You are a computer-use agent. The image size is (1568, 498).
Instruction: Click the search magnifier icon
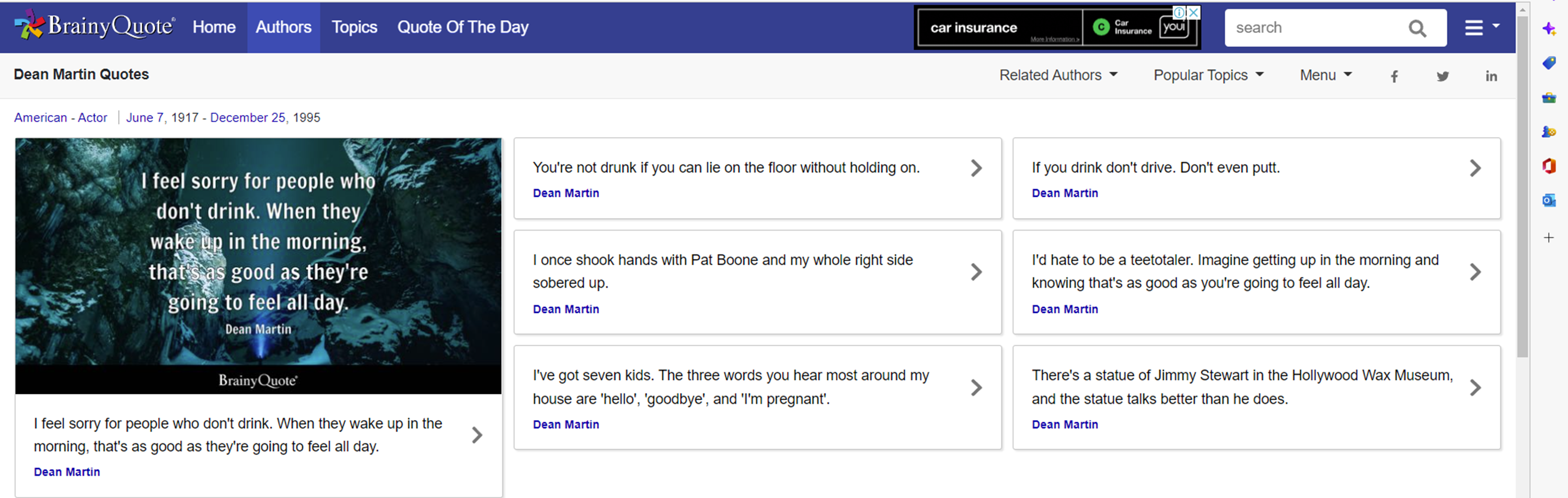tap(1417, 28)
